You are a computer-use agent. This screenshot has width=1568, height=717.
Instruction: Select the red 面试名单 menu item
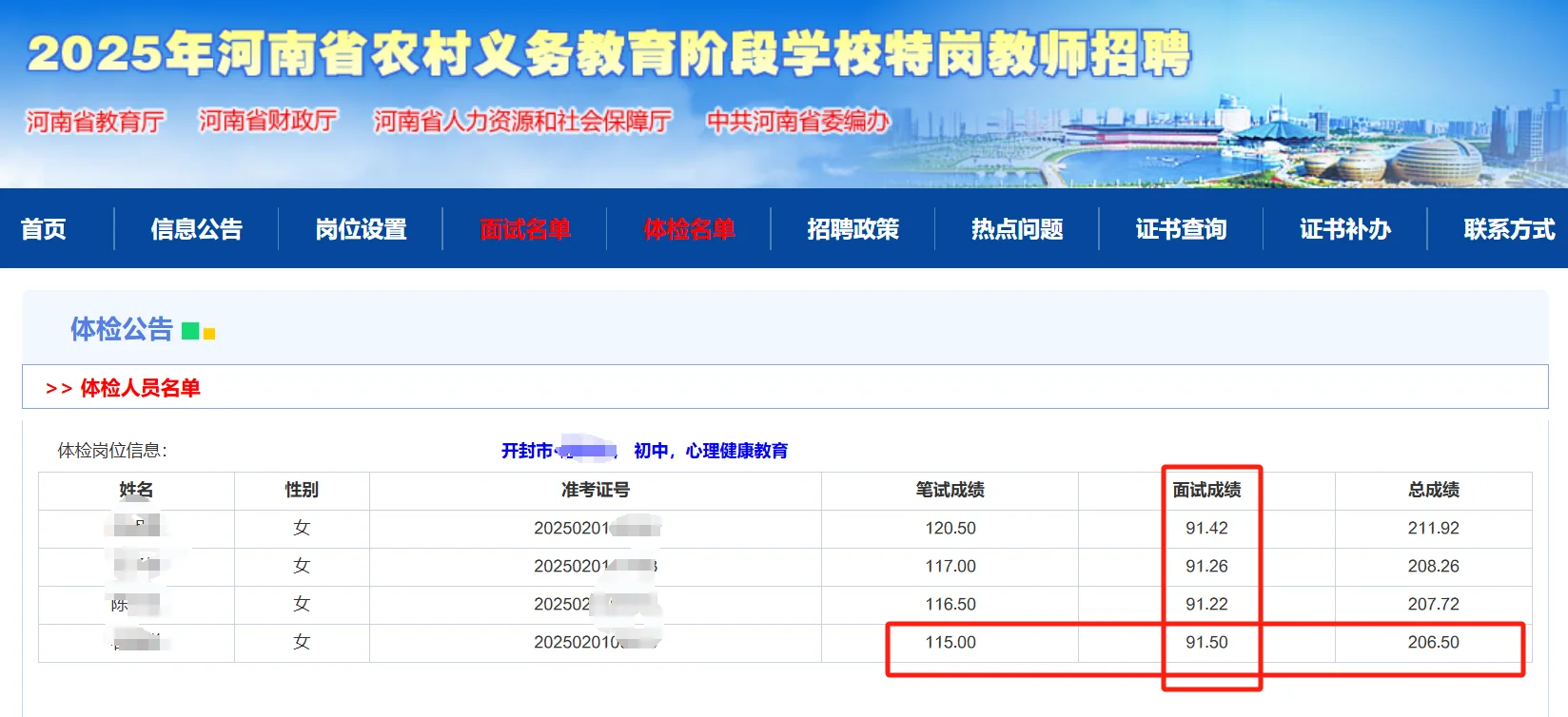[x=525, y=229]
